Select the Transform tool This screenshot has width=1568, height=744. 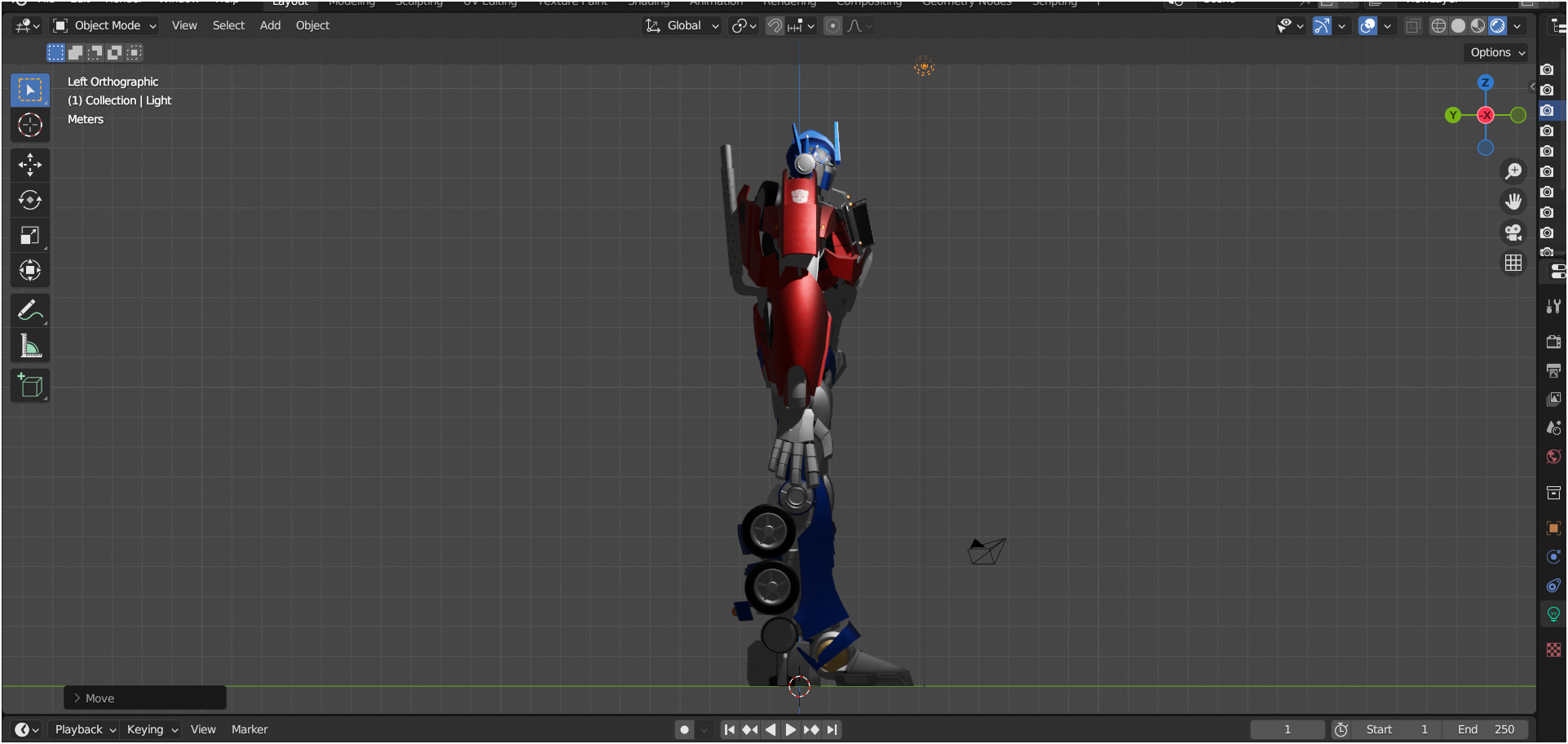30,271
